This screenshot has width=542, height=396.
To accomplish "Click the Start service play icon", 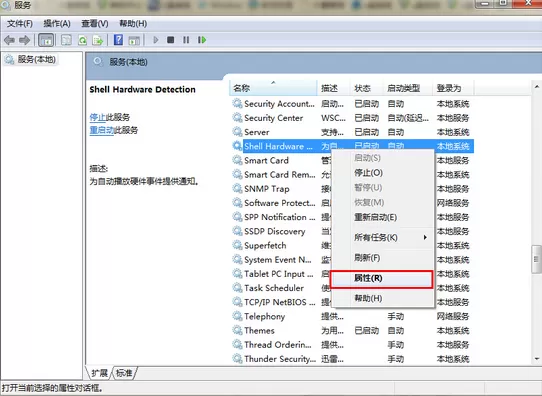I will pyautogui.click(x=156, y=40).
